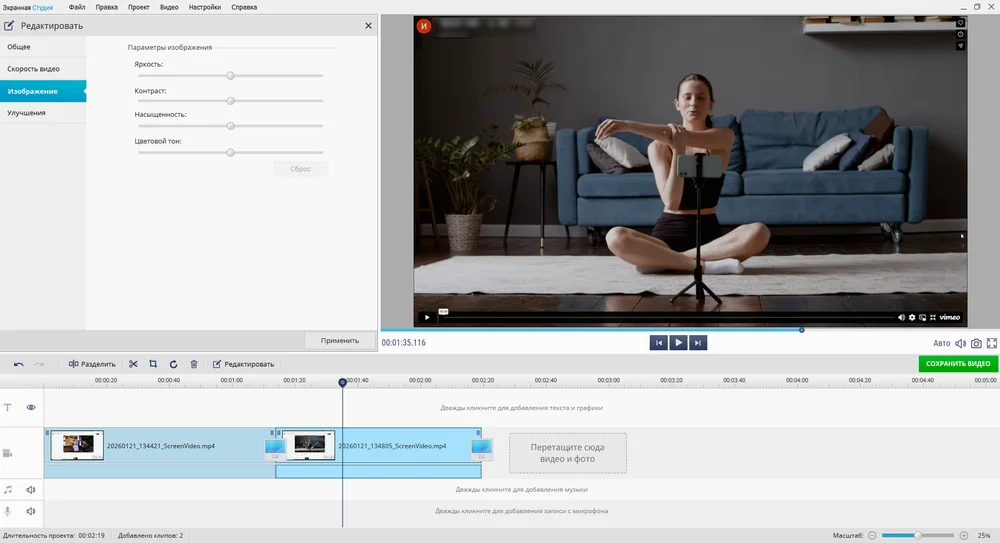Open the Улучшения tab

click(26, 113)
